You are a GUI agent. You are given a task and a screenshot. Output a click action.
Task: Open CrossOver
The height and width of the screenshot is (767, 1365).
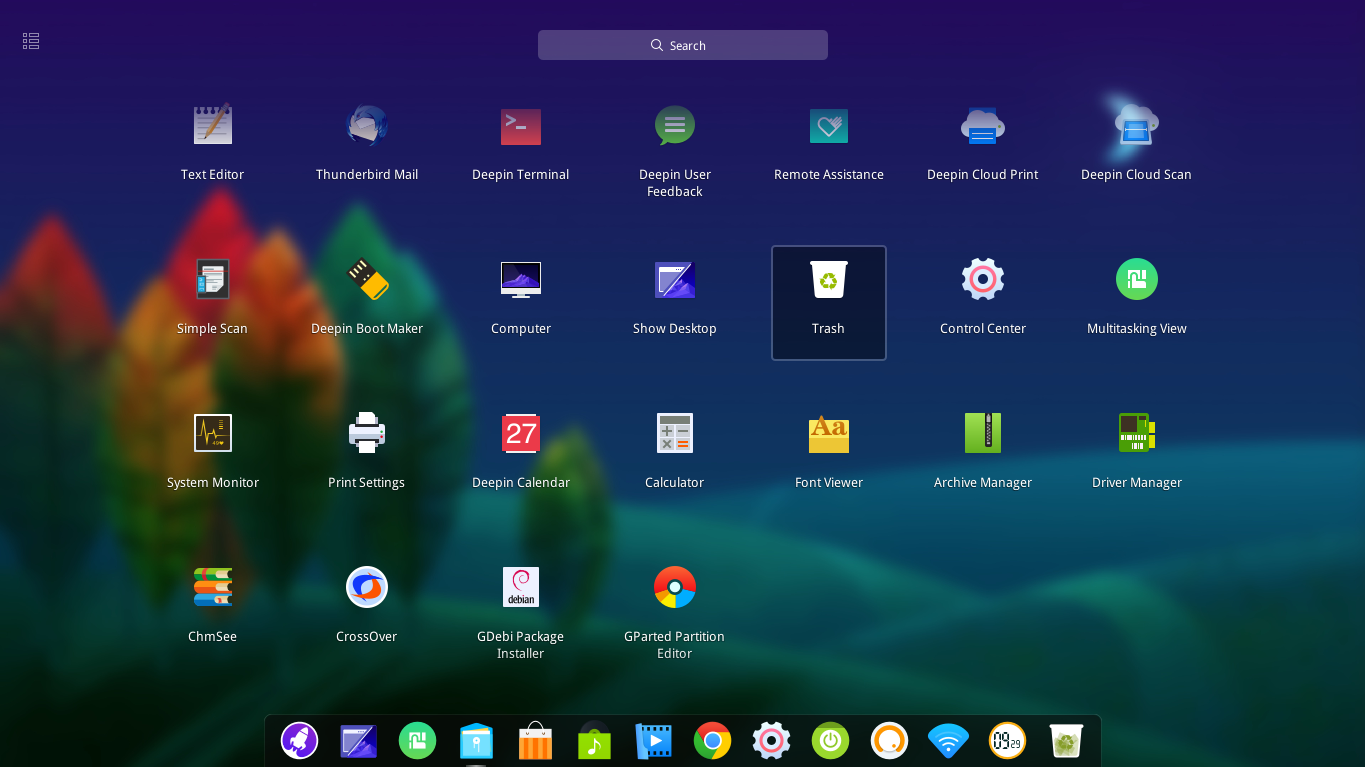point(366,600)
